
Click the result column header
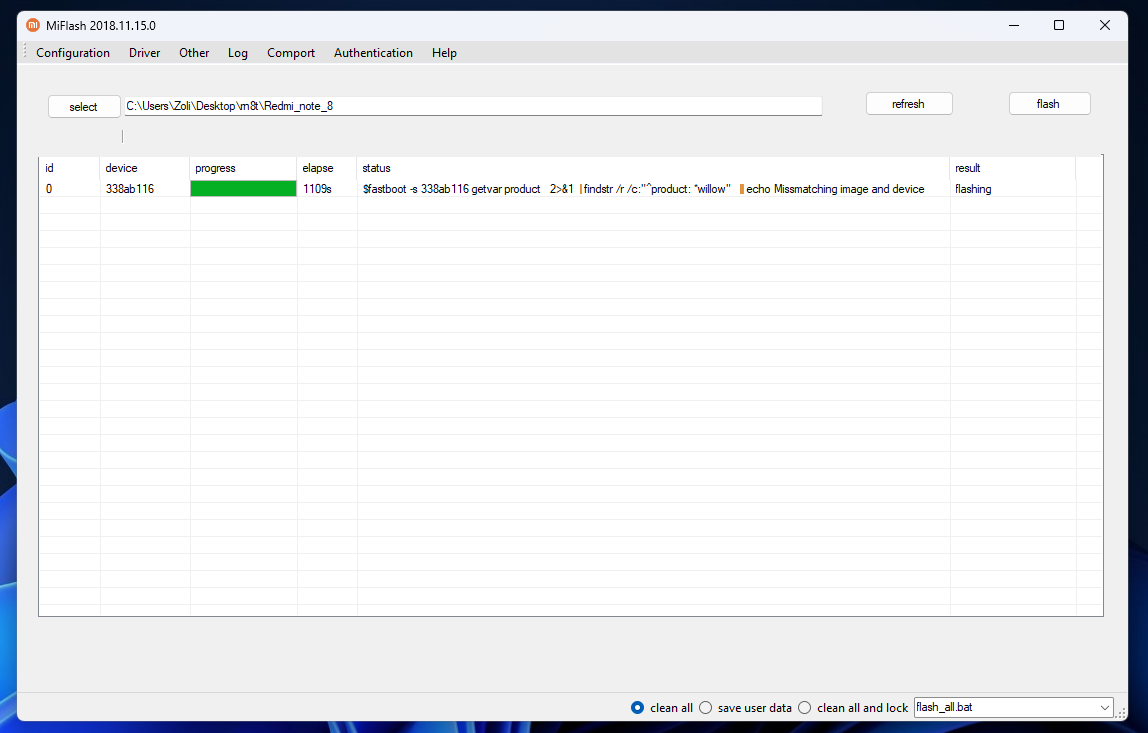tap(1013, 168)
